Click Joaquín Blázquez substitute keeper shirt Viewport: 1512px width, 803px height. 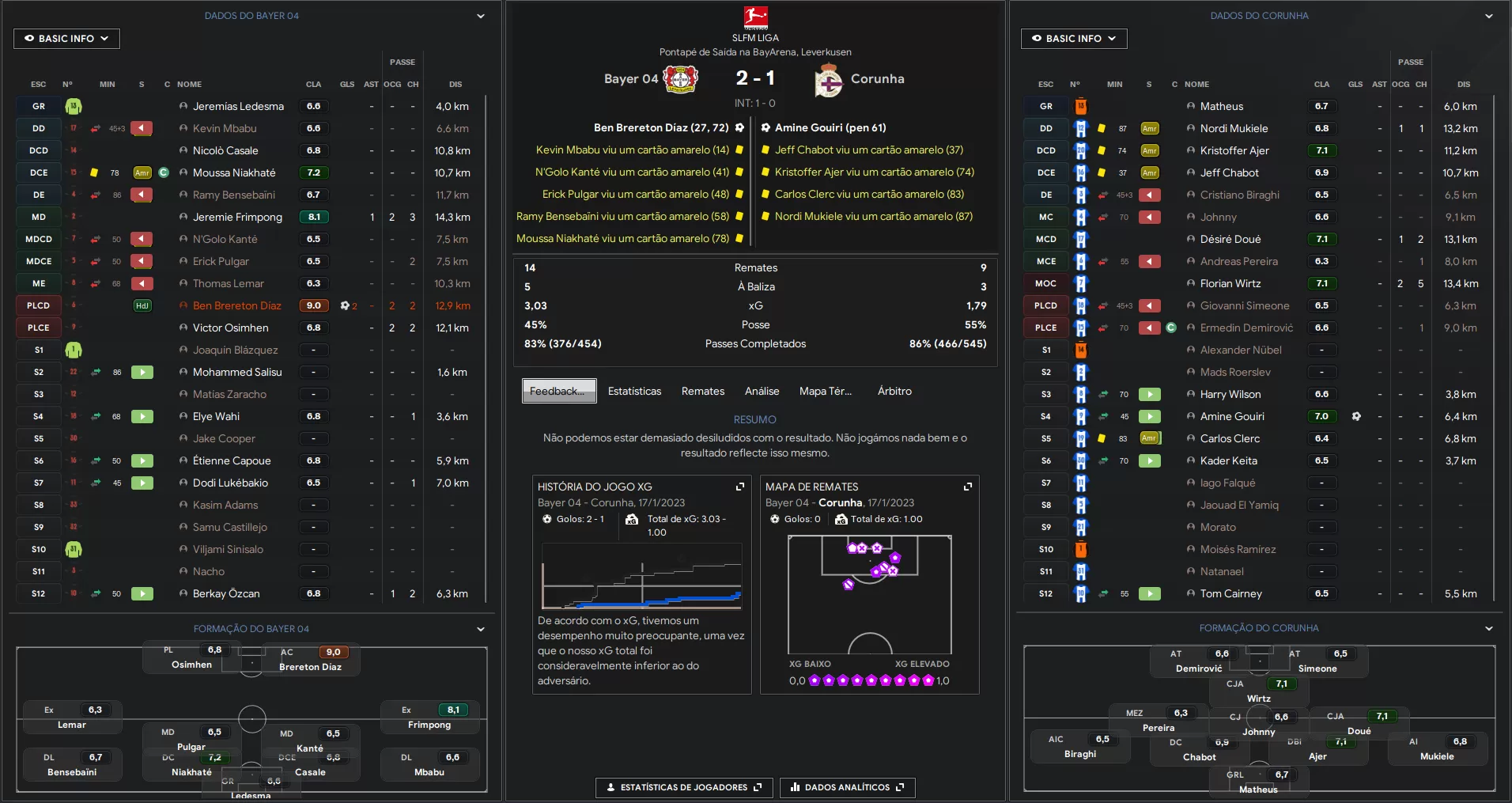click(74, 350)
